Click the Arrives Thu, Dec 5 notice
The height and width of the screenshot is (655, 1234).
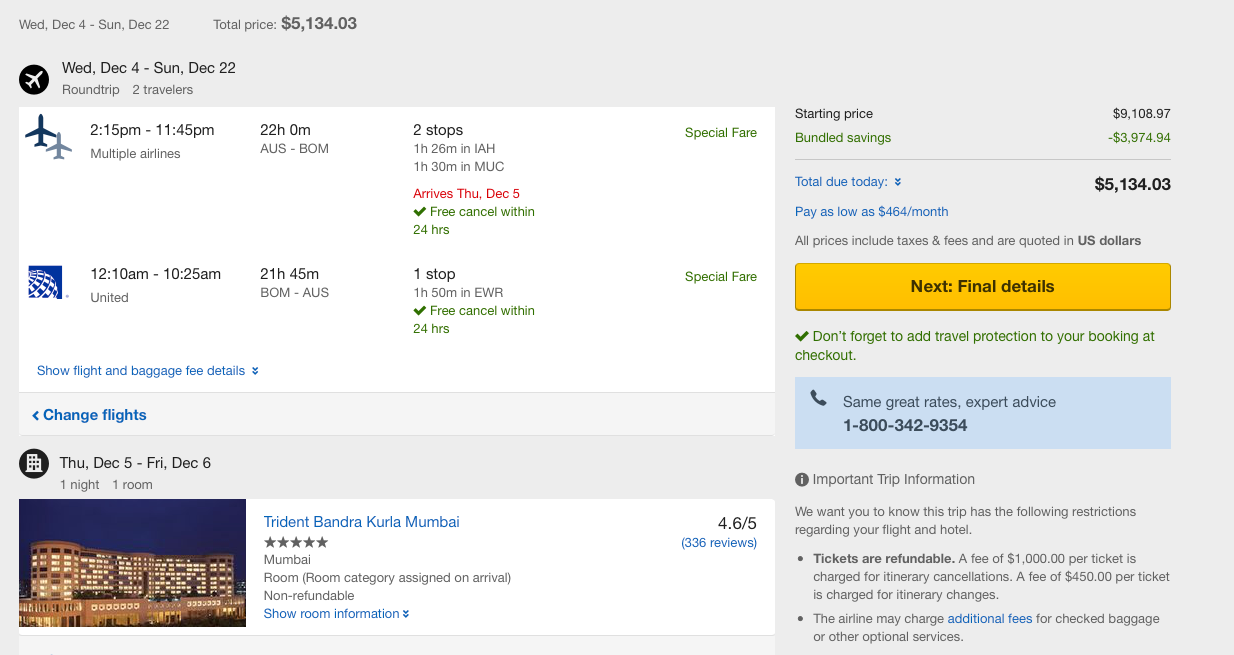point(467,194)
